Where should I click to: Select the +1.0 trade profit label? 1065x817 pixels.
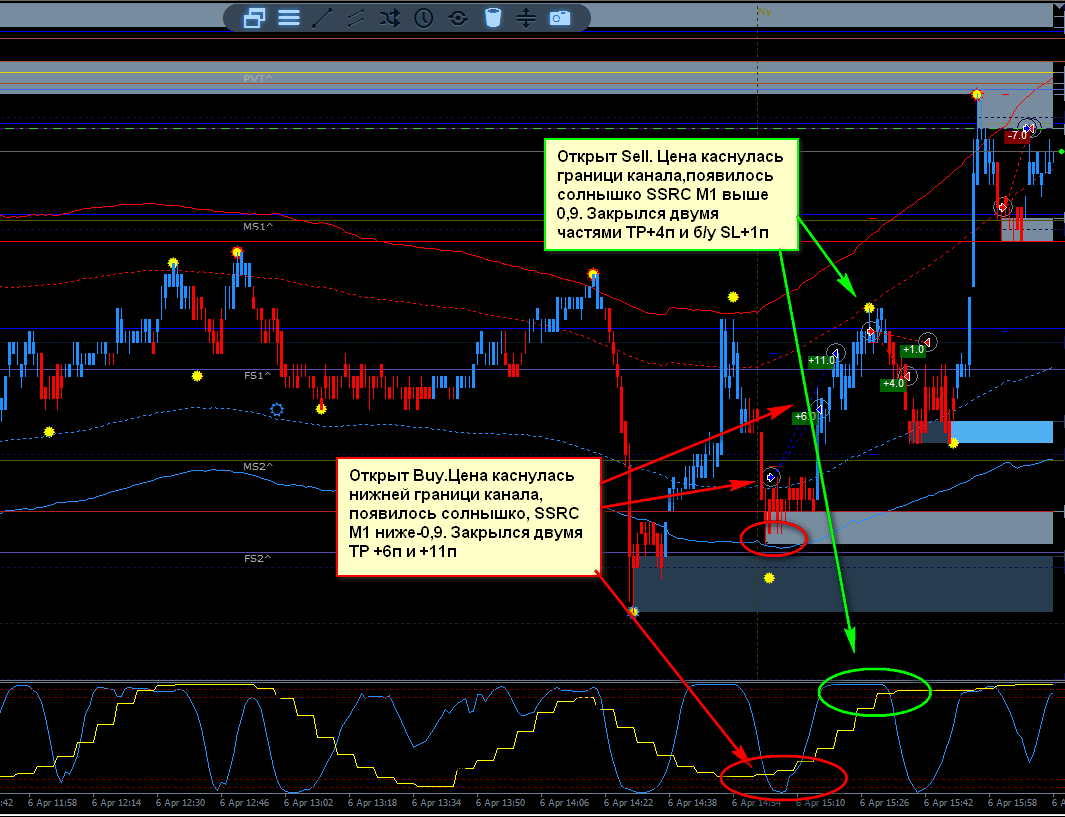click(913, 350)
